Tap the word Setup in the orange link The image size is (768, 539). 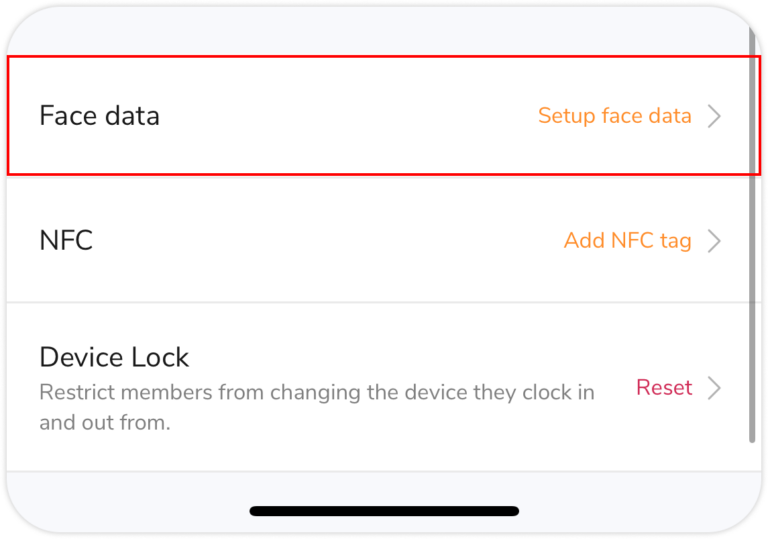[566, 116]
